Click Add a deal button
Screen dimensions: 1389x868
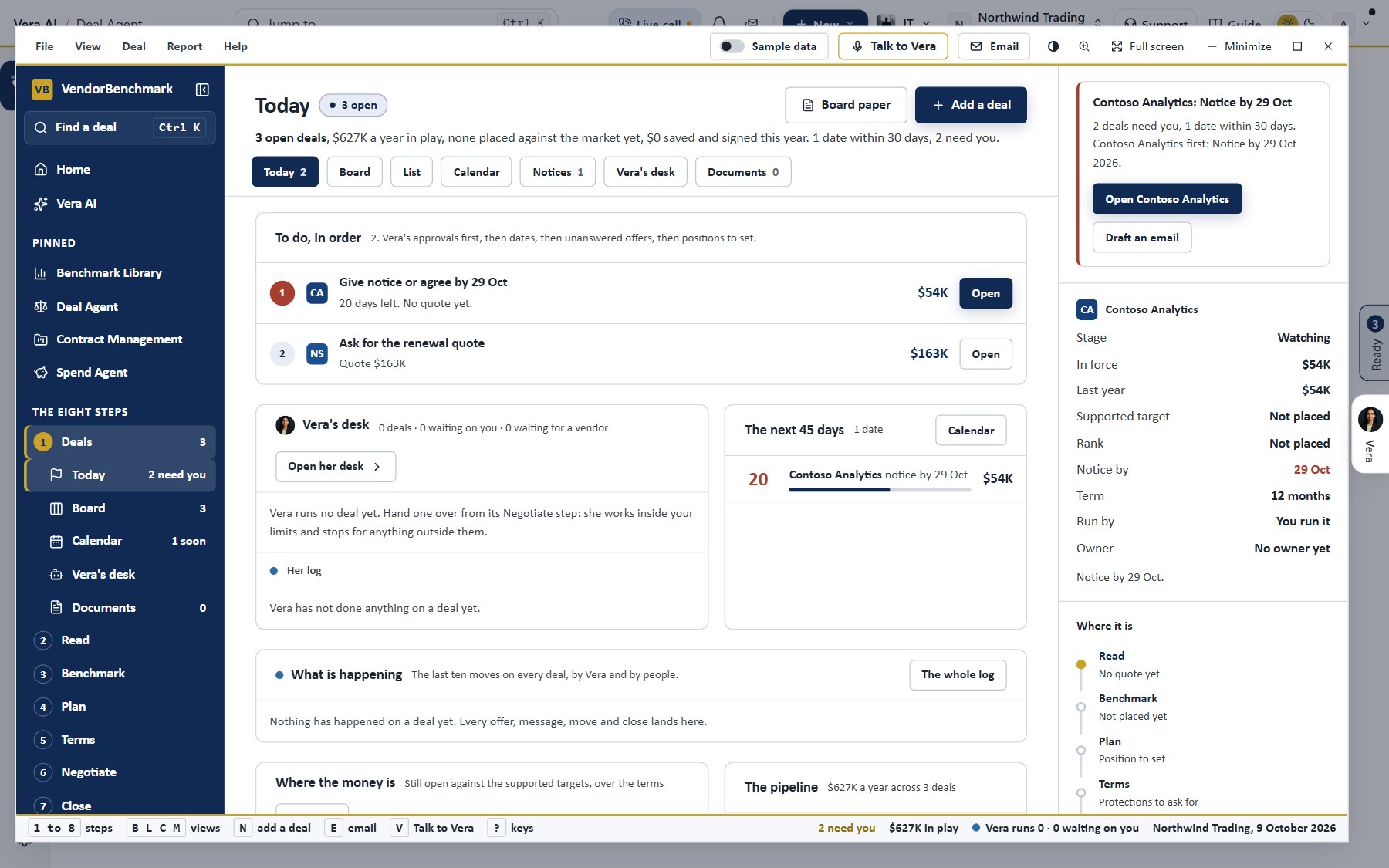pyautogui.click(x=971, y=105)
